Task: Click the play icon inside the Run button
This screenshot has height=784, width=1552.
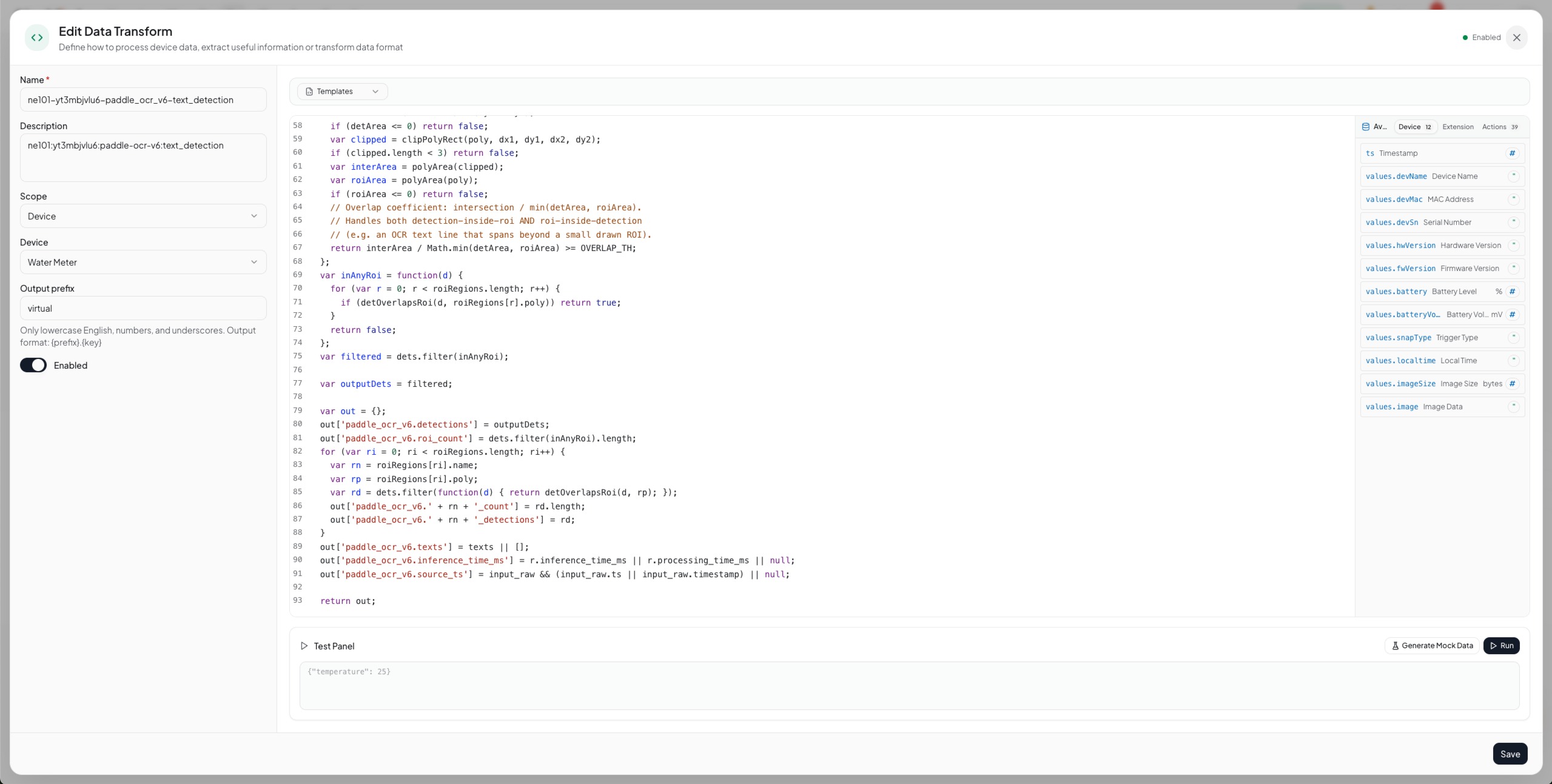Action: coord(1494,646)
